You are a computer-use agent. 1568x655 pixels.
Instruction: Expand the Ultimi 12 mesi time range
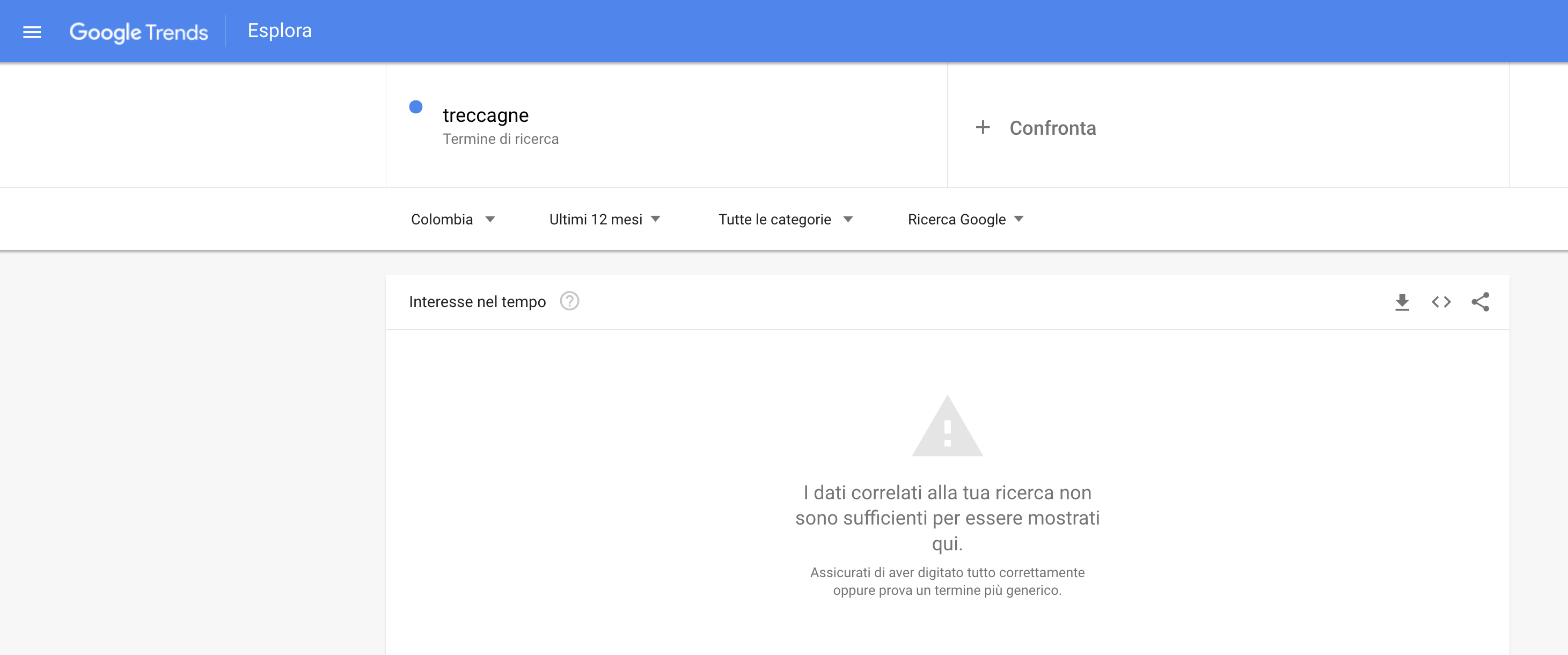(x=604, y=219)
